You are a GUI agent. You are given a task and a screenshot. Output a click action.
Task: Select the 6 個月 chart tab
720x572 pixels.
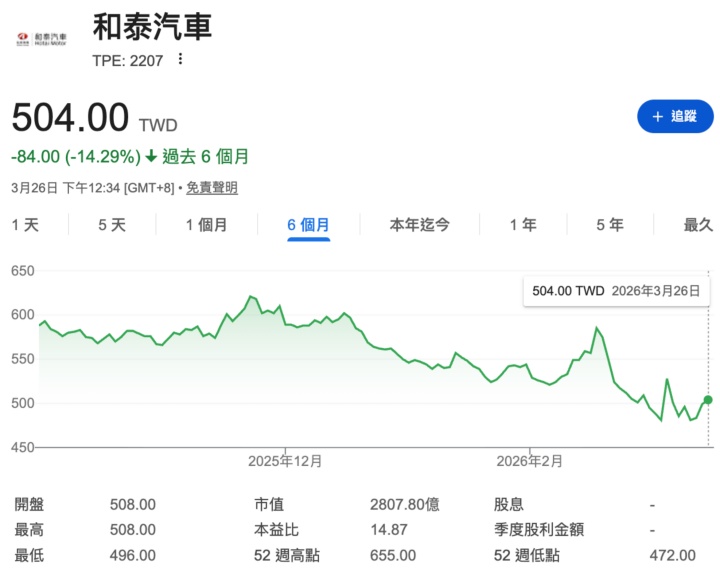pos(308,225)
